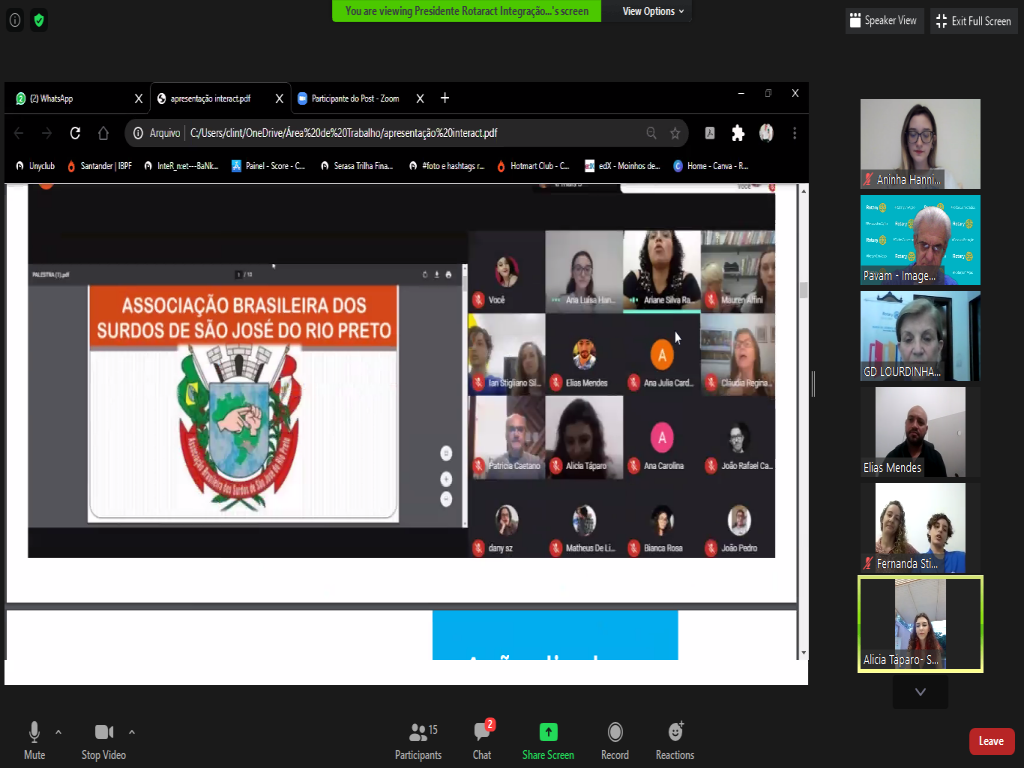Start recording with the Record icon
Image resolution: width=1024 pixels, height=768 pixels.
(615, 732)
